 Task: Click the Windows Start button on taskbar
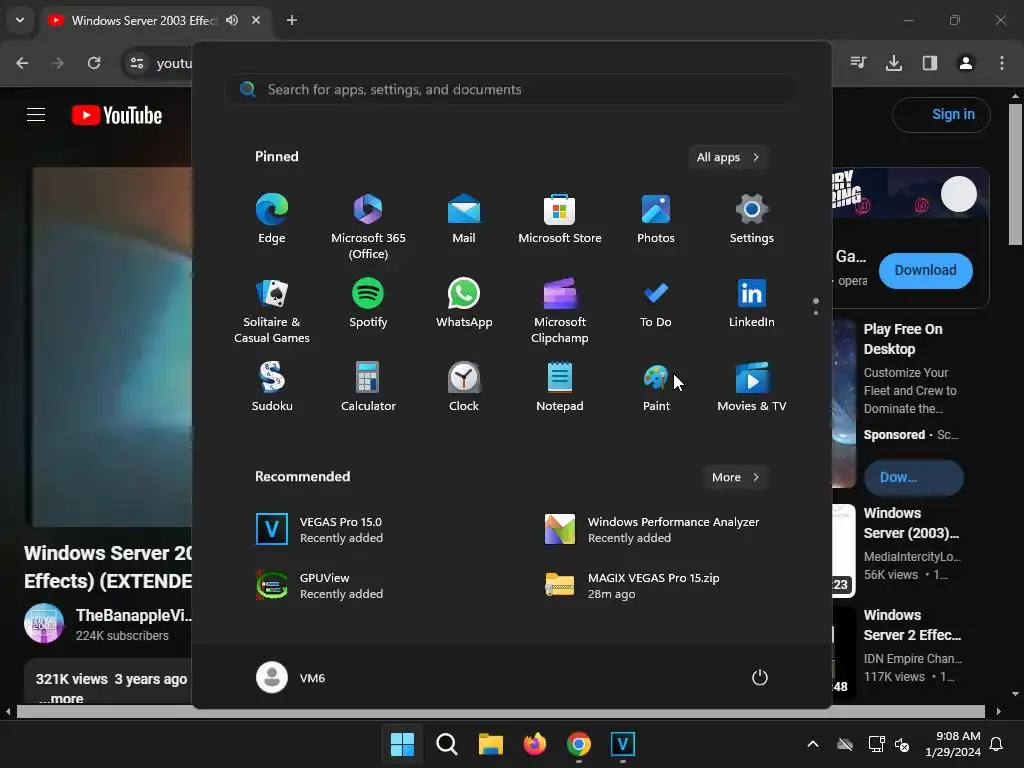click(x=402, y=744)
